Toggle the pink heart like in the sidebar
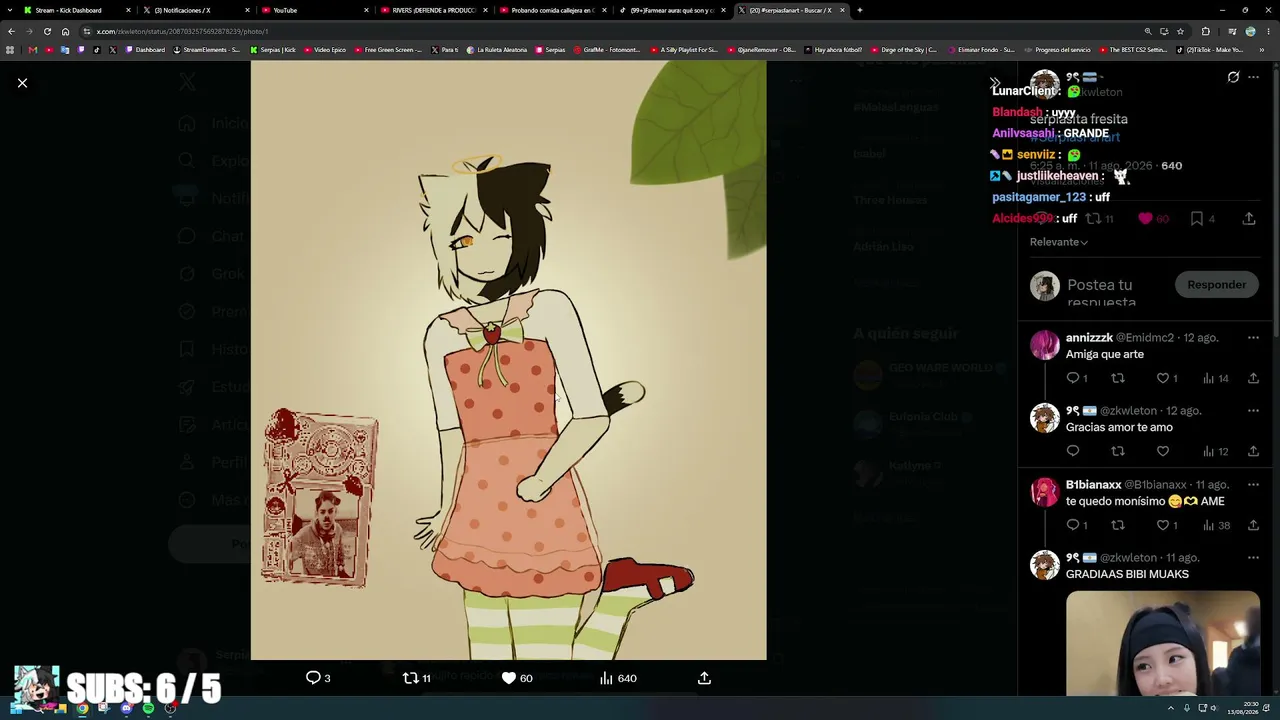The height and width of the screenshot is (720, 1280). (x=1146, y=219)
